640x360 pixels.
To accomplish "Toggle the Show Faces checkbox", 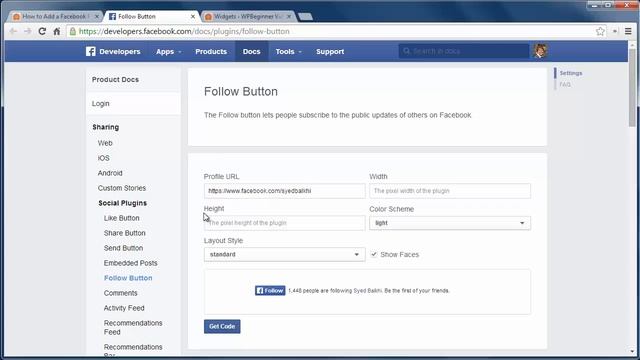I will click(373, 254).
